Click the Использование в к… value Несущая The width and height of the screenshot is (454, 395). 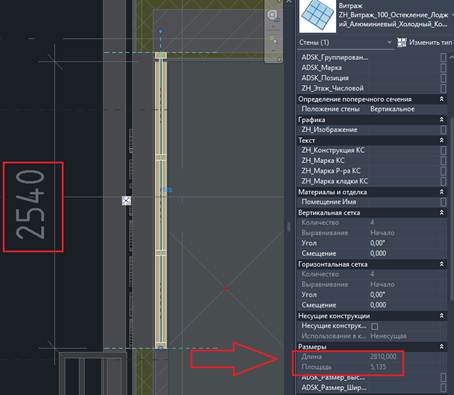[x=388, y=336]
